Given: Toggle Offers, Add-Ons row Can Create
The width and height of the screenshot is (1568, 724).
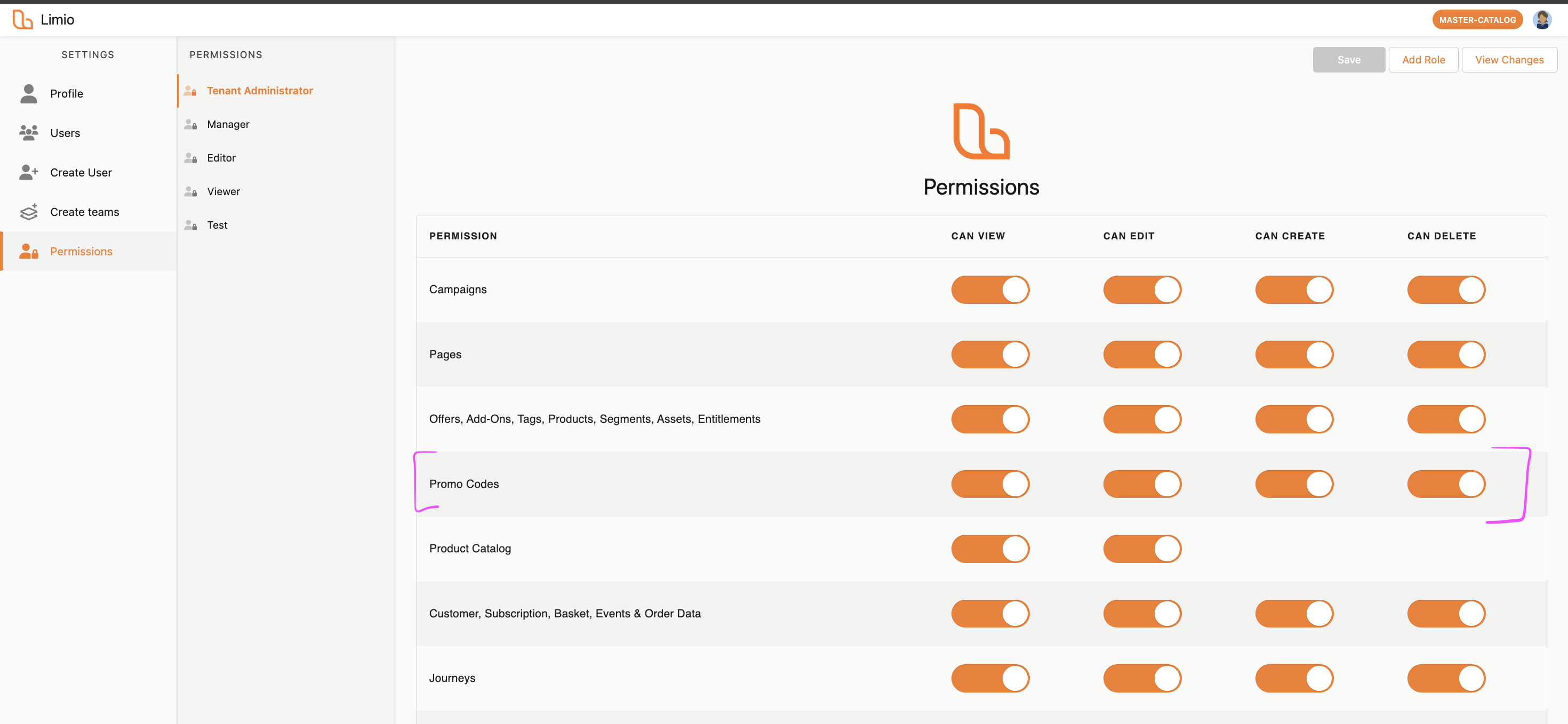Looking at the screenshot, I should pyautogui.click(x=1294, y=419).
